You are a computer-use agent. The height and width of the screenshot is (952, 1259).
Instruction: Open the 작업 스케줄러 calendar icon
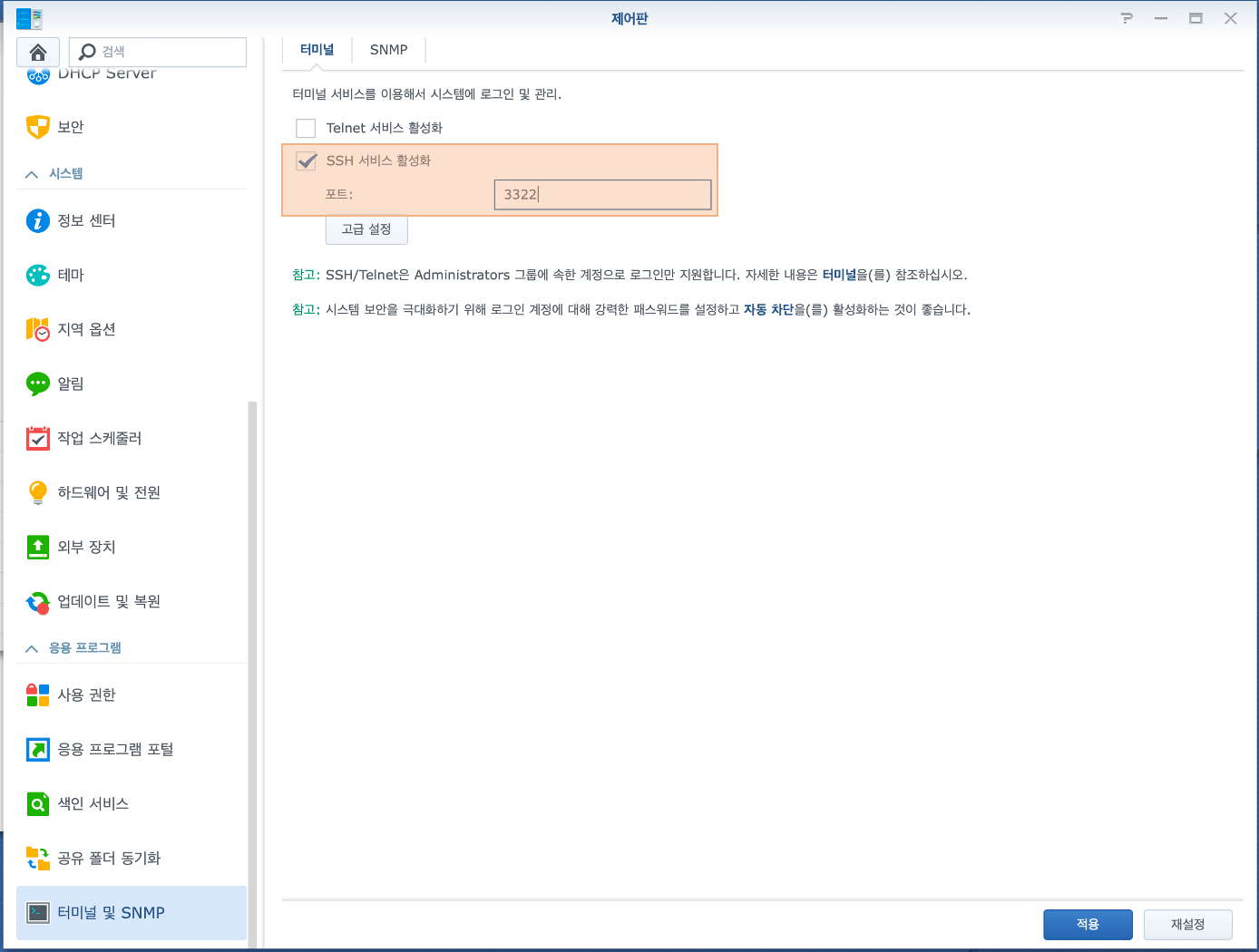pos(38,438)
